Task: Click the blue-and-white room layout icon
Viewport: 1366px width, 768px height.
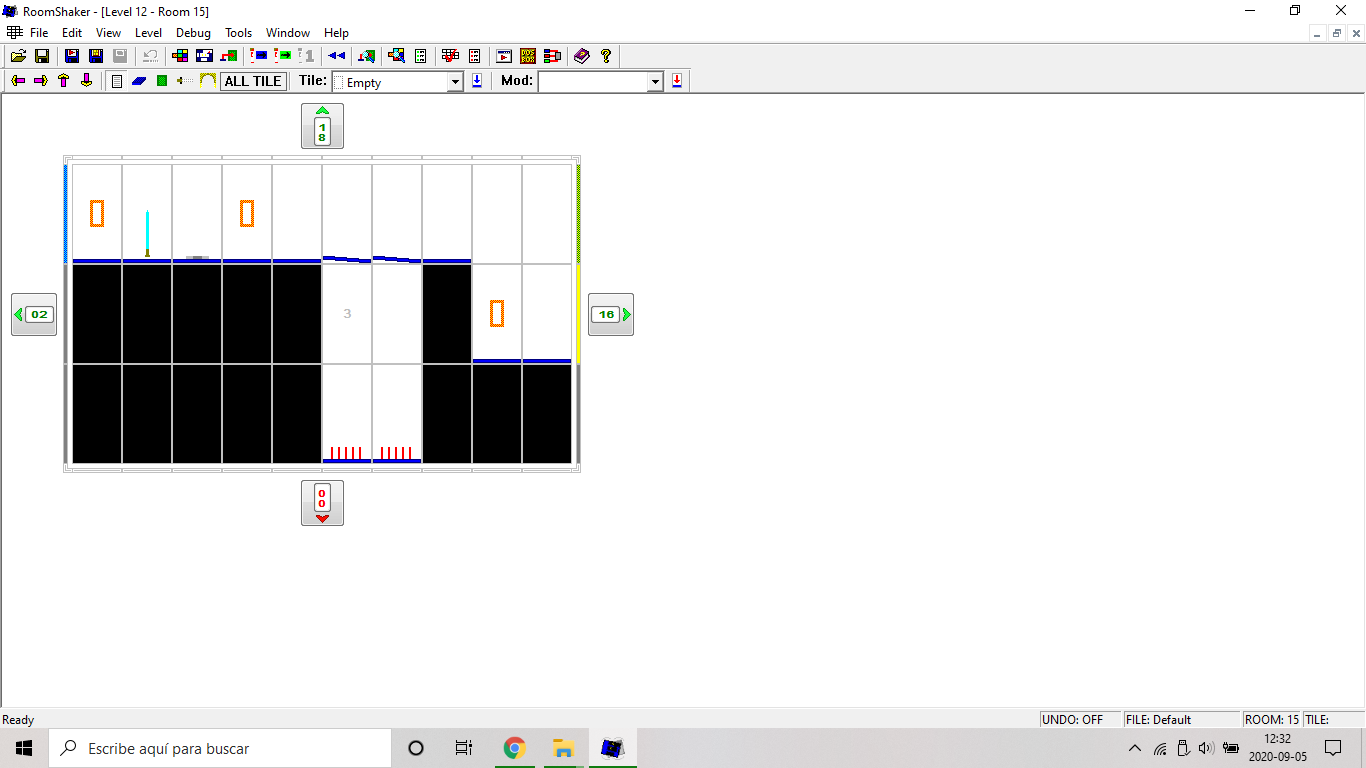Action: (x=204, y=56)
